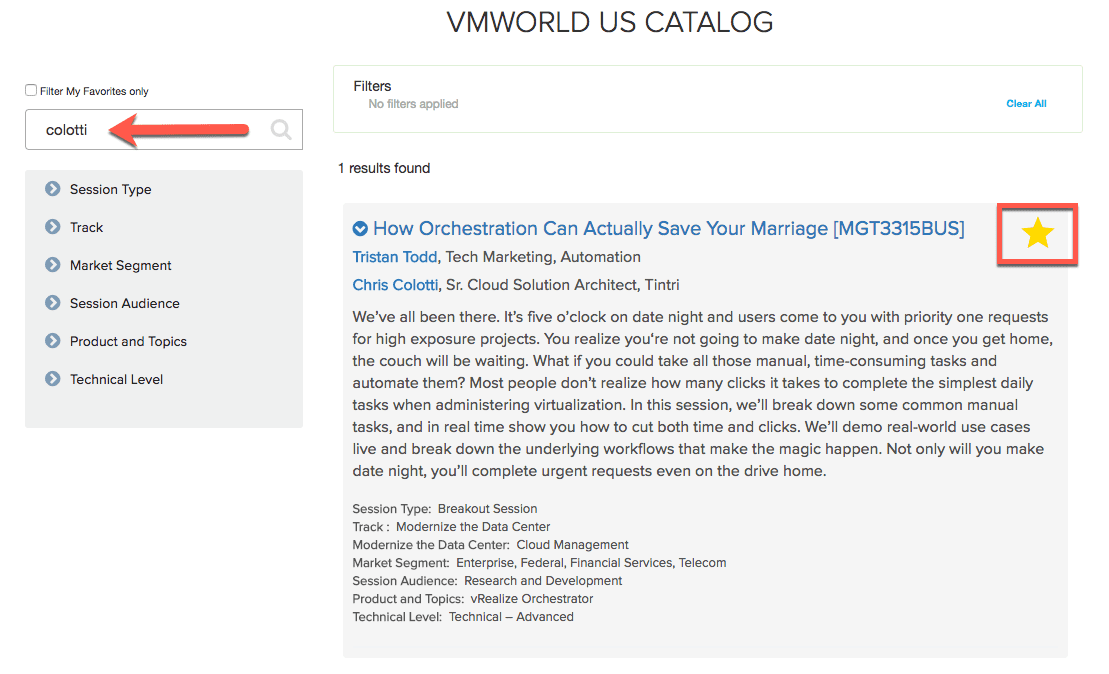Open the MGT3315BUS session title link

coord(668,228)
